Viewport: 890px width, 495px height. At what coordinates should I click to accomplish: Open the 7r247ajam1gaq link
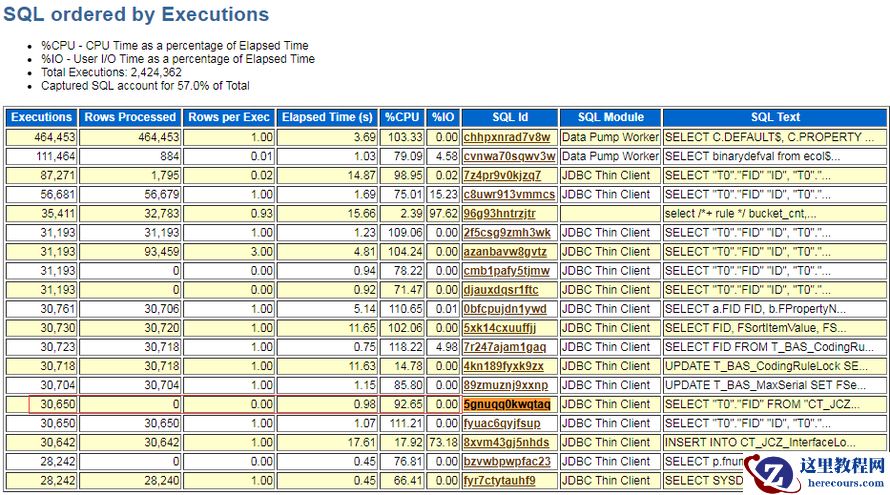[x=505, y=347]
